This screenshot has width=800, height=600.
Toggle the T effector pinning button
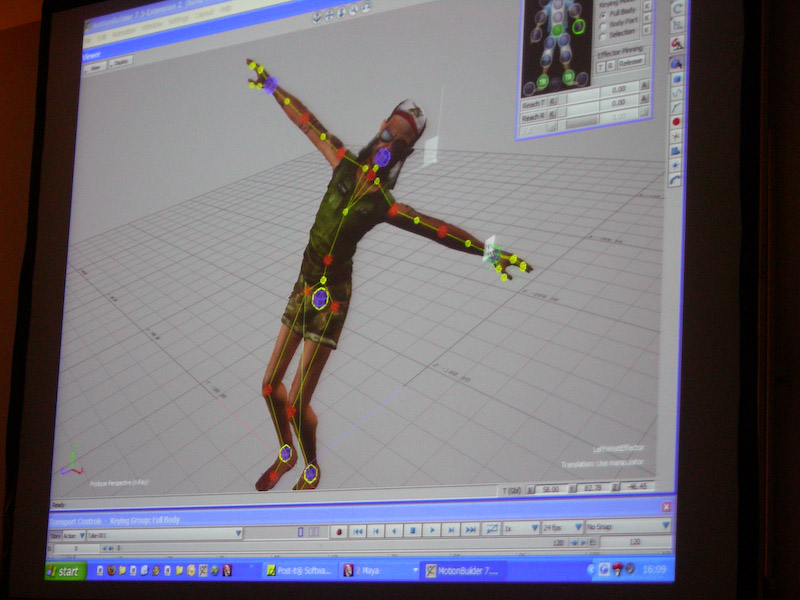tap(601, 66)
